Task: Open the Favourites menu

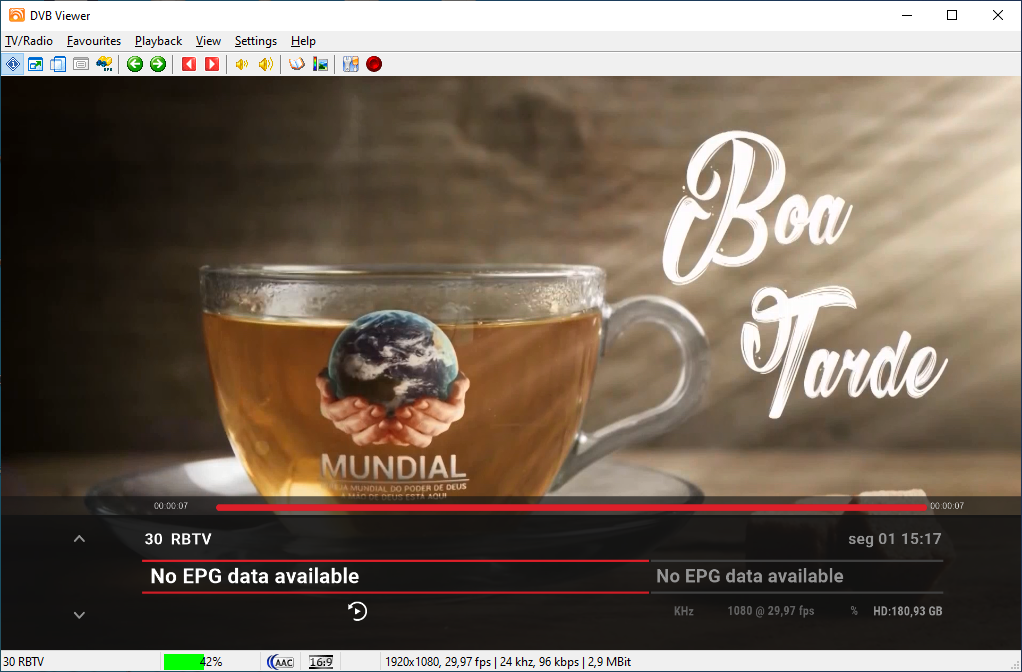Action: pyautogui.click(x=94, y=40)
